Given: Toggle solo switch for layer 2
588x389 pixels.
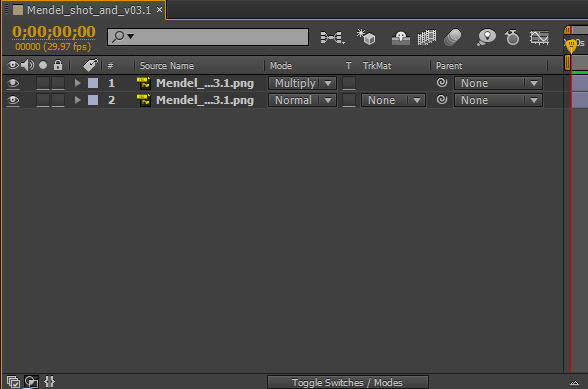Looking at the screenshot, I should point(43,101).
